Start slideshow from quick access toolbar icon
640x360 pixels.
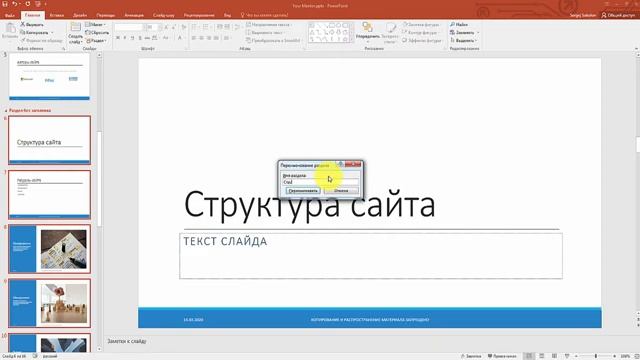[x=38, y=4]
